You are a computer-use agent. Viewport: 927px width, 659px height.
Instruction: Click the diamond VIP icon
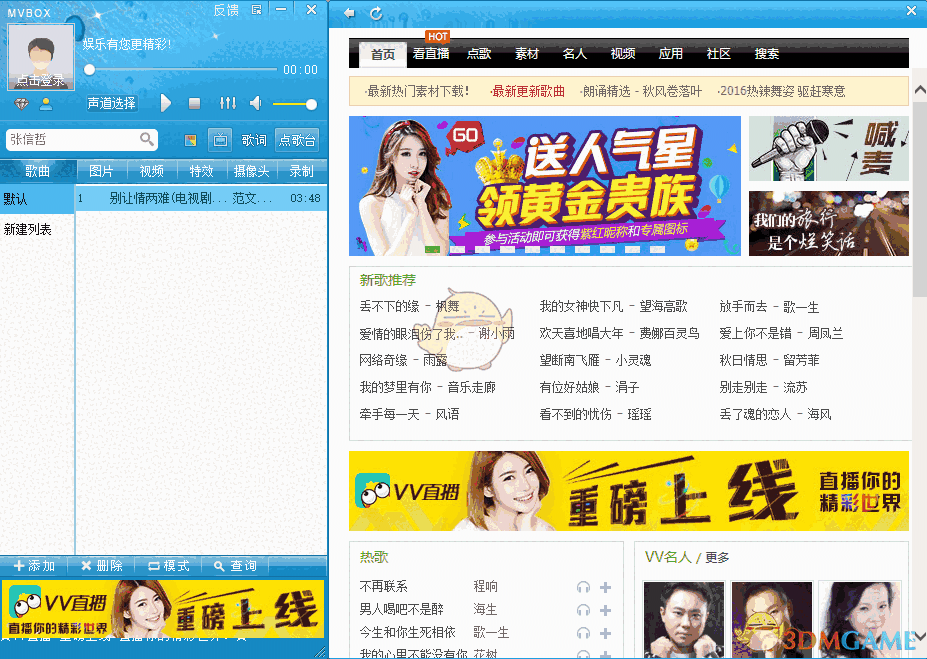[21, 105]
